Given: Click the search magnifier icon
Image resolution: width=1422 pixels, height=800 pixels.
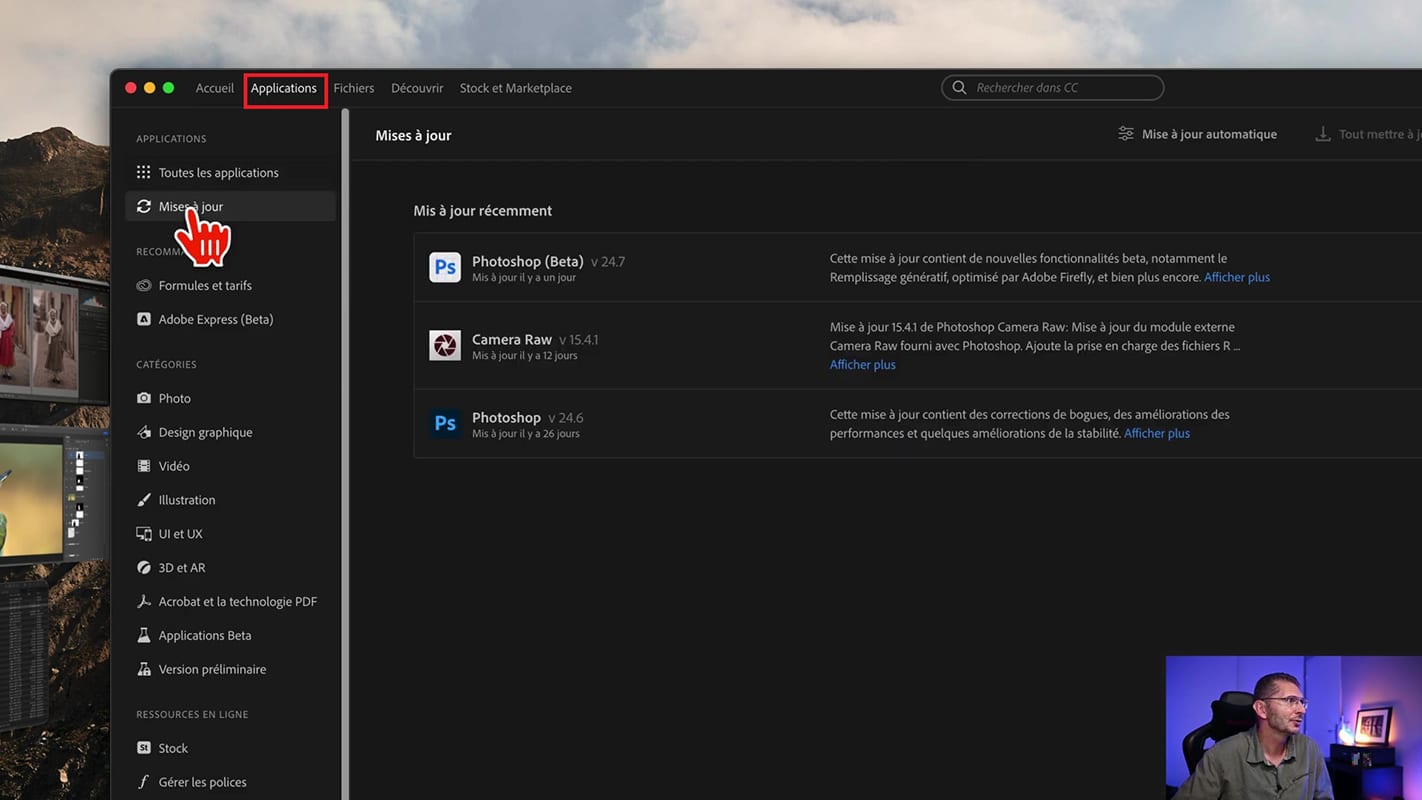Looking at the screenshot, I should click(x=959, y=88).
